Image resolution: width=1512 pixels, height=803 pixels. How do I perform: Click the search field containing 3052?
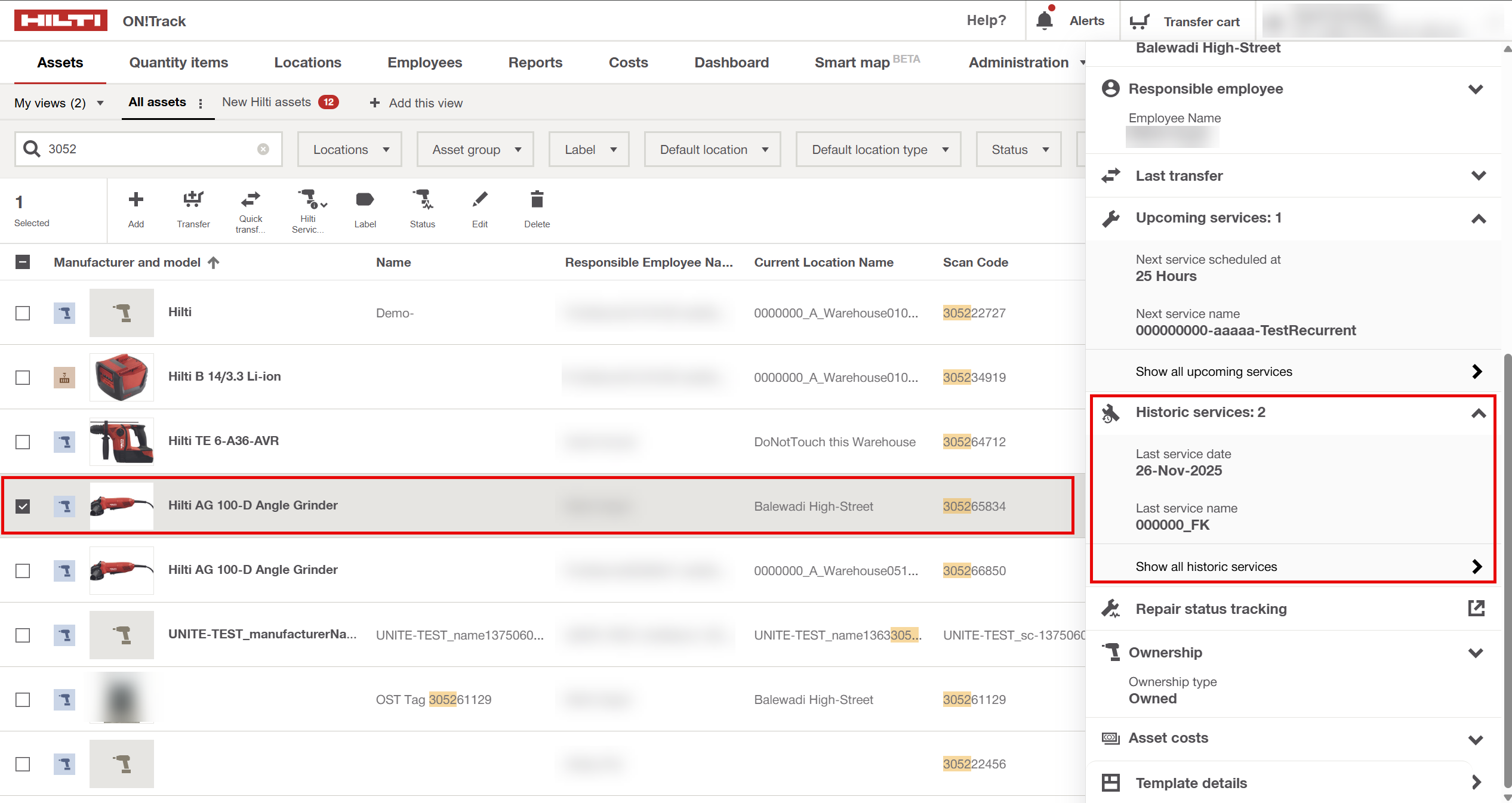(149, 149)
